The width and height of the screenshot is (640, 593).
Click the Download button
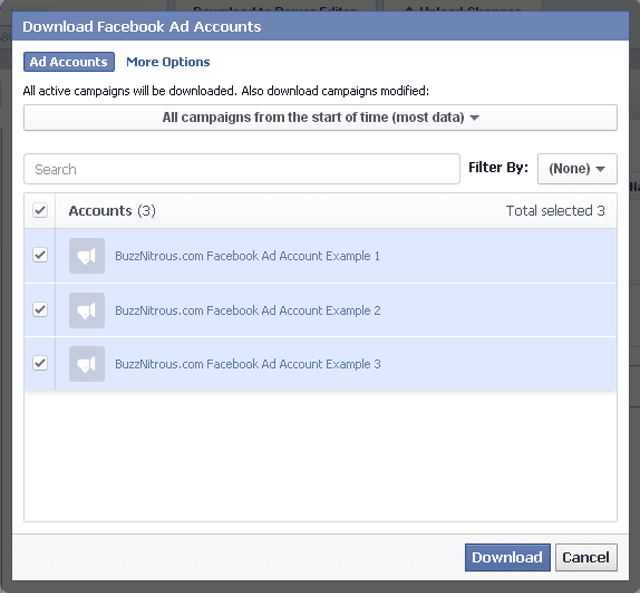tap(507, 557)
